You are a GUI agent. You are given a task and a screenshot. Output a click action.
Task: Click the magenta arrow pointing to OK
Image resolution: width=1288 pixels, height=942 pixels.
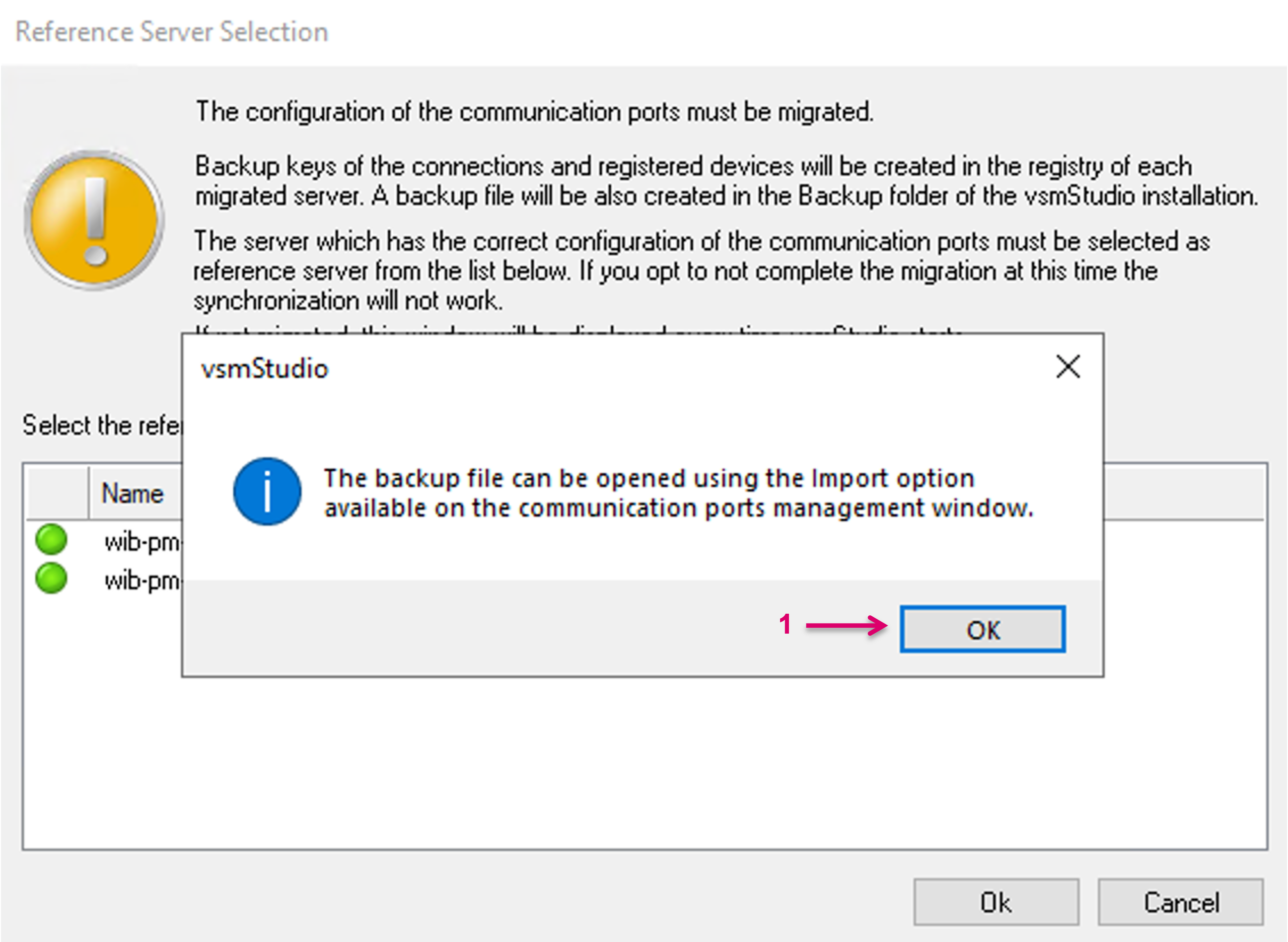click(846, 626)
